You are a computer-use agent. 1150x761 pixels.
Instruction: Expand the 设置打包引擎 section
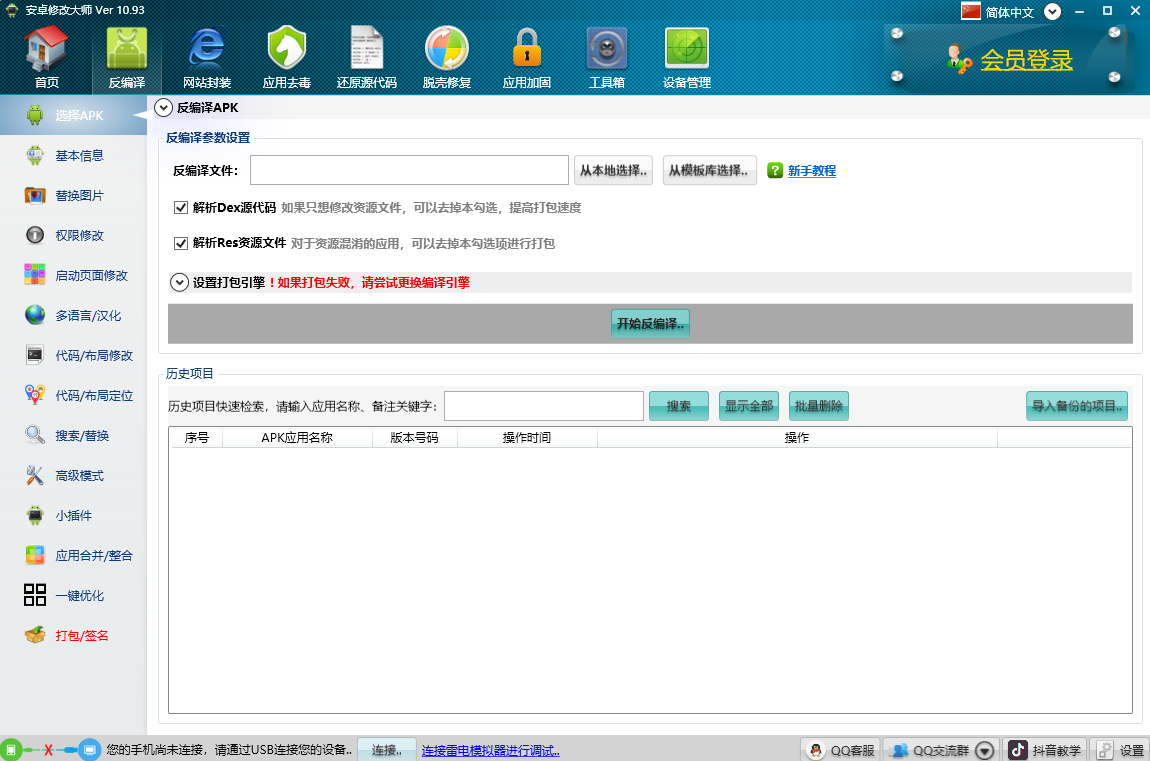[x=180, y=283]
